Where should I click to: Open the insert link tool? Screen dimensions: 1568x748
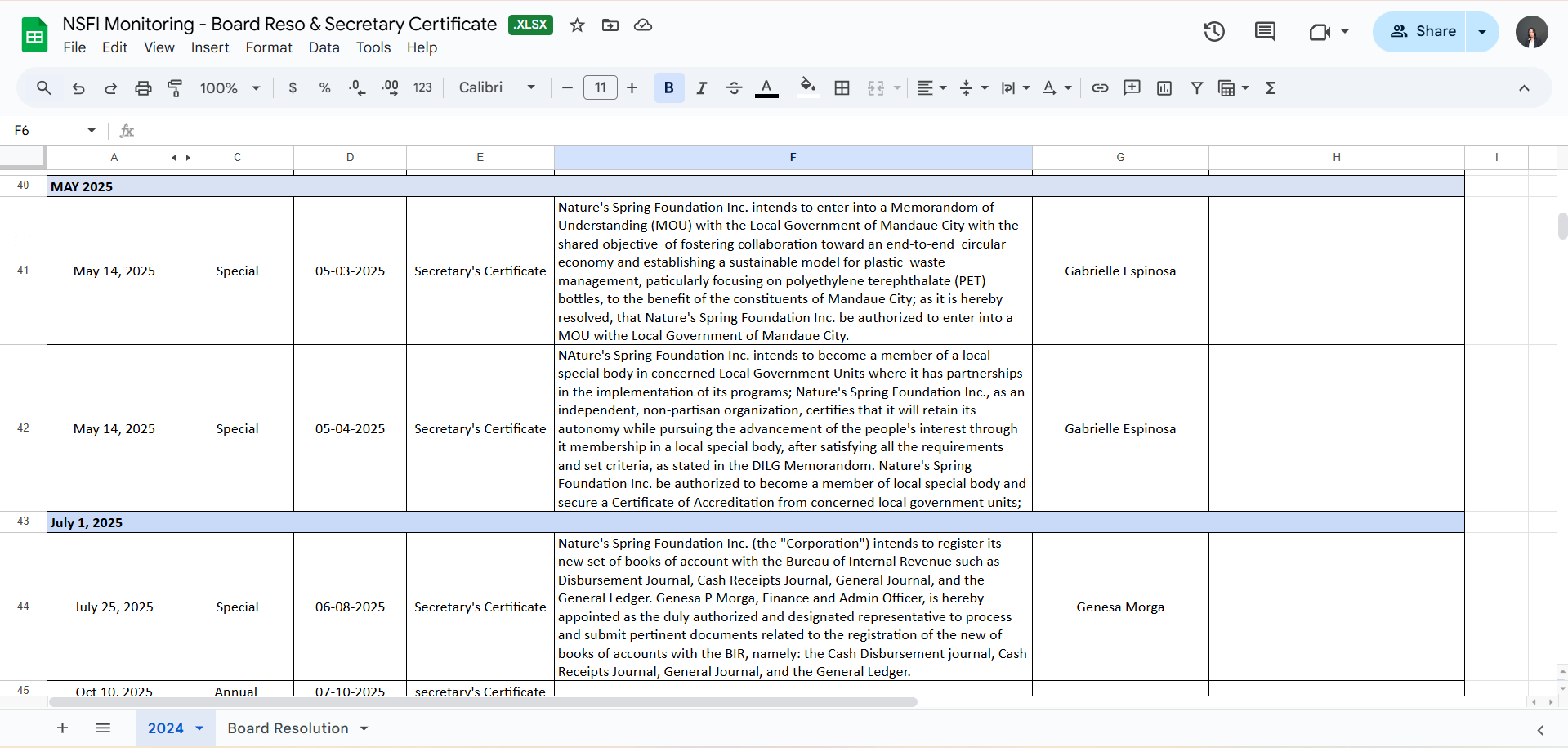click(x=1100, y=88)
